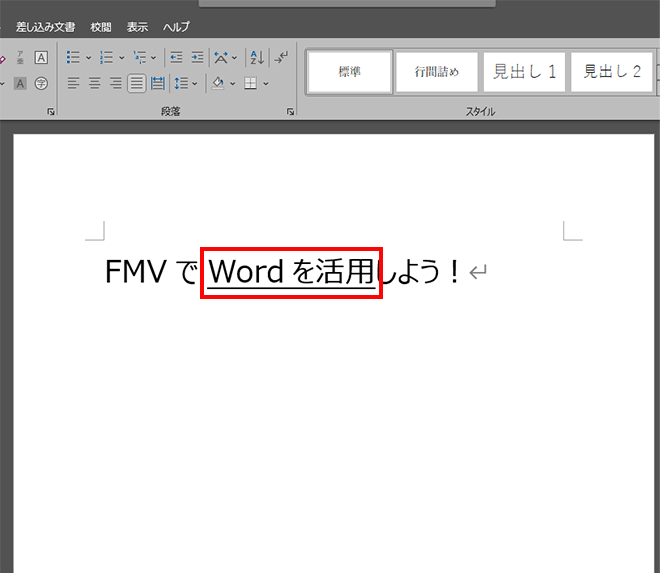Image resolution: width=660 pixels, height=573 pixels.
Task: Click the multilevel list icon
Action: (139, 57)
